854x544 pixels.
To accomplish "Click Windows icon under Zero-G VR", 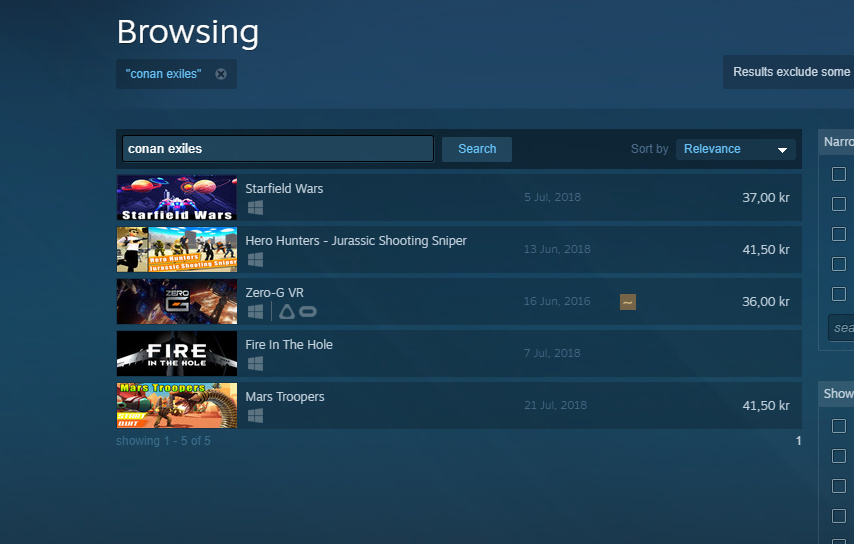I will click(x=255, y=311).
